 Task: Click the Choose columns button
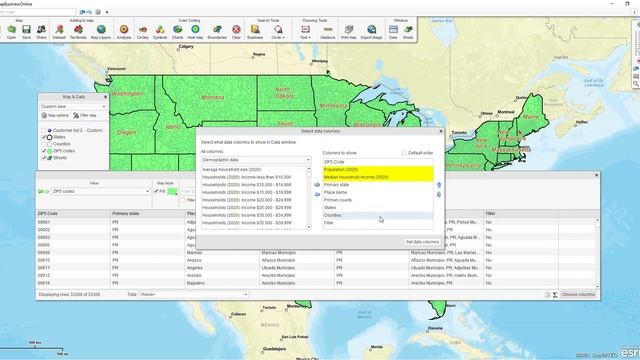[578, 295]
